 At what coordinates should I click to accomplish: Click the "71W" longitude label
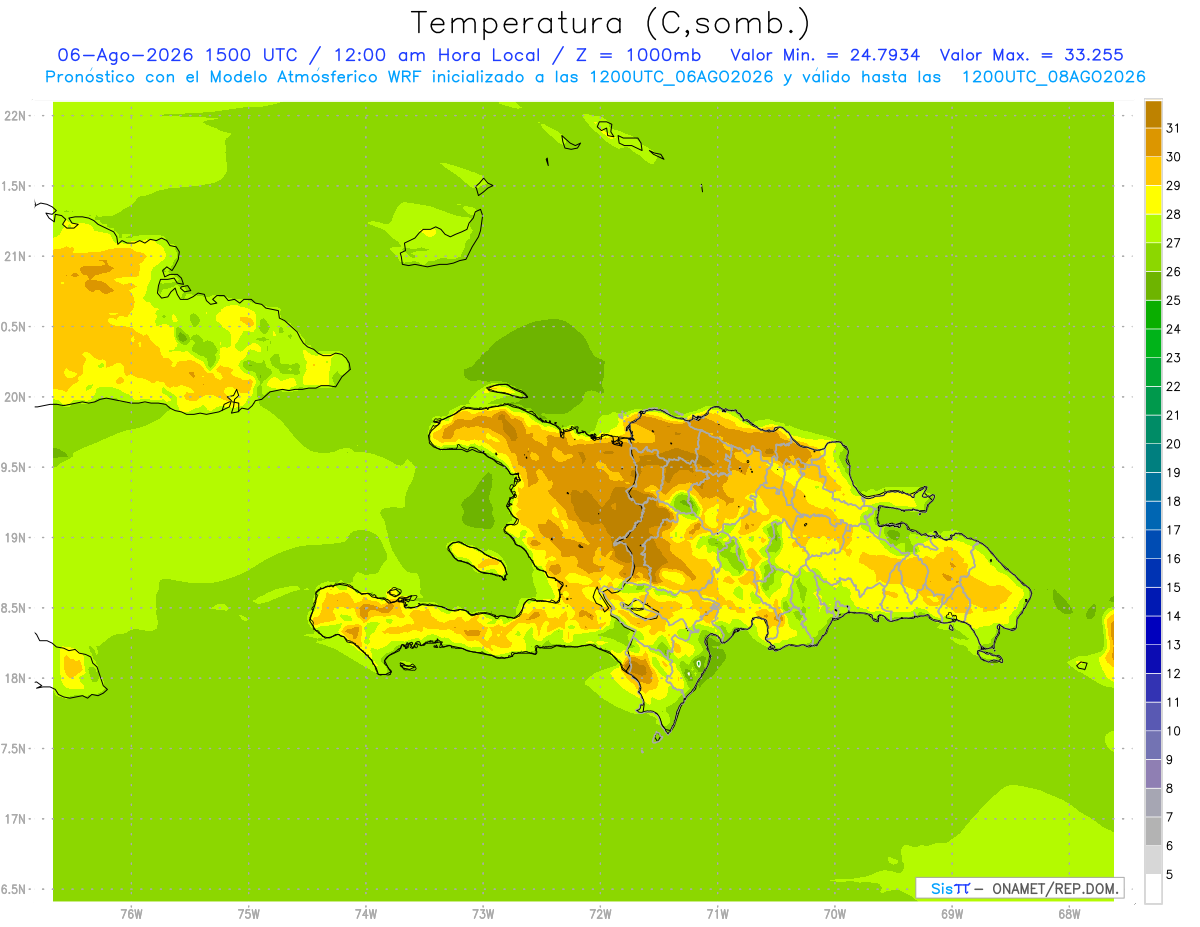[718, 914]
